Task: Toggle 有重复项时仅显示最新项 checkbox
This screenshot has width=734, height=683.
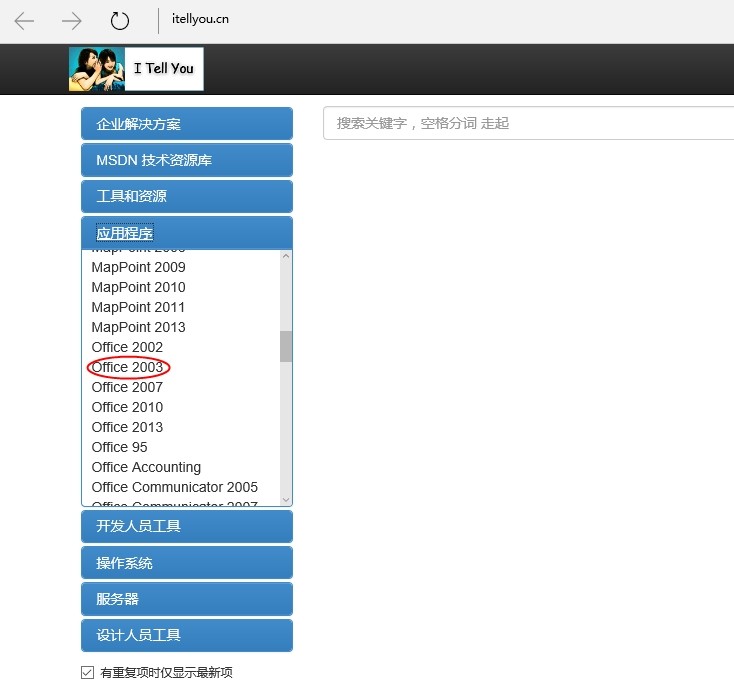Action: point(87,672)
